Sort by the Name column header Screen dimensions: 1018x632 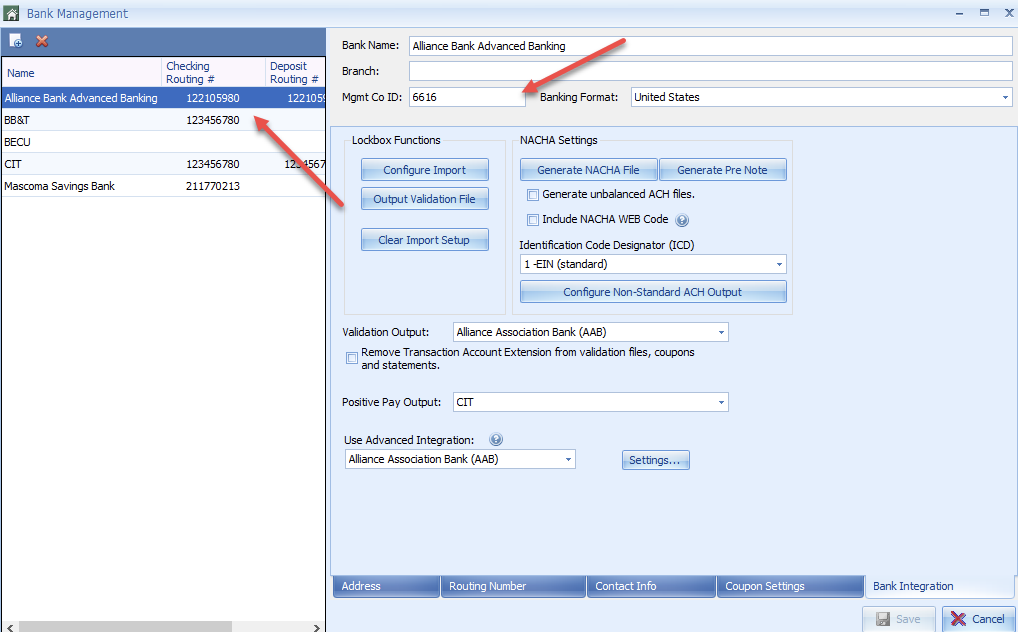pos(82,73)
